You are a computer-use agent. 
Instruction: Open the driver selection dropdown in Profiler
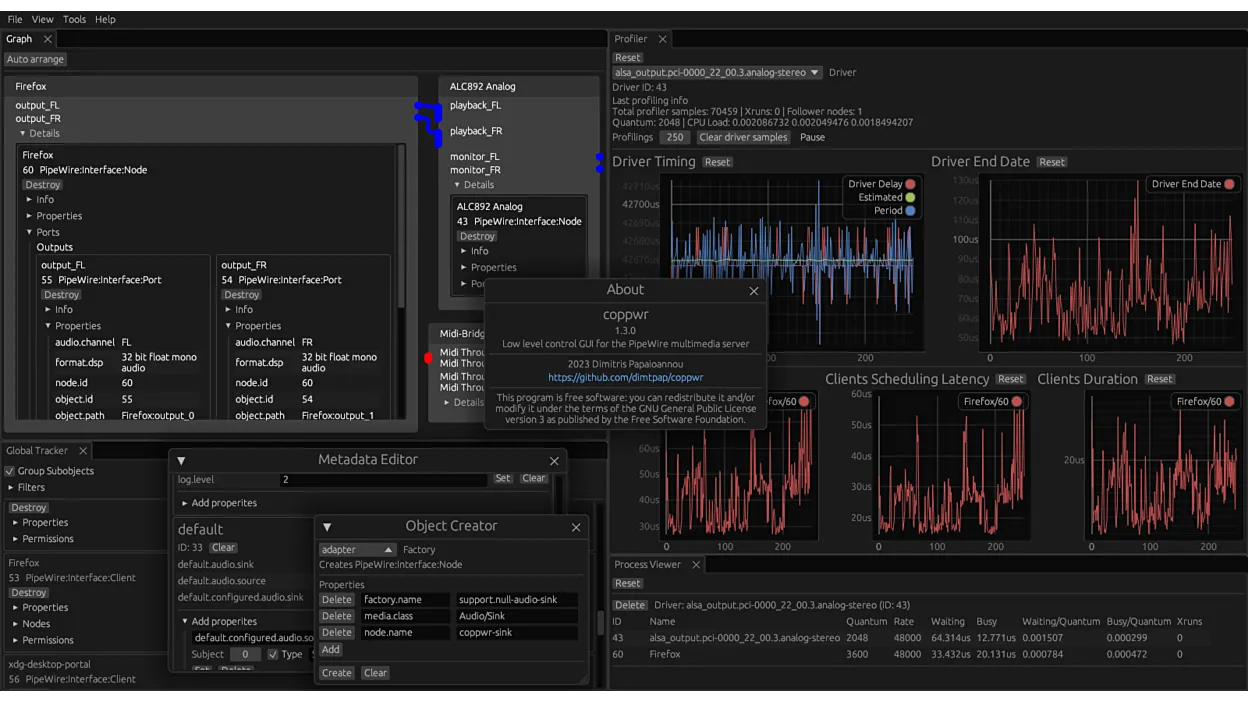click(813, 72)
